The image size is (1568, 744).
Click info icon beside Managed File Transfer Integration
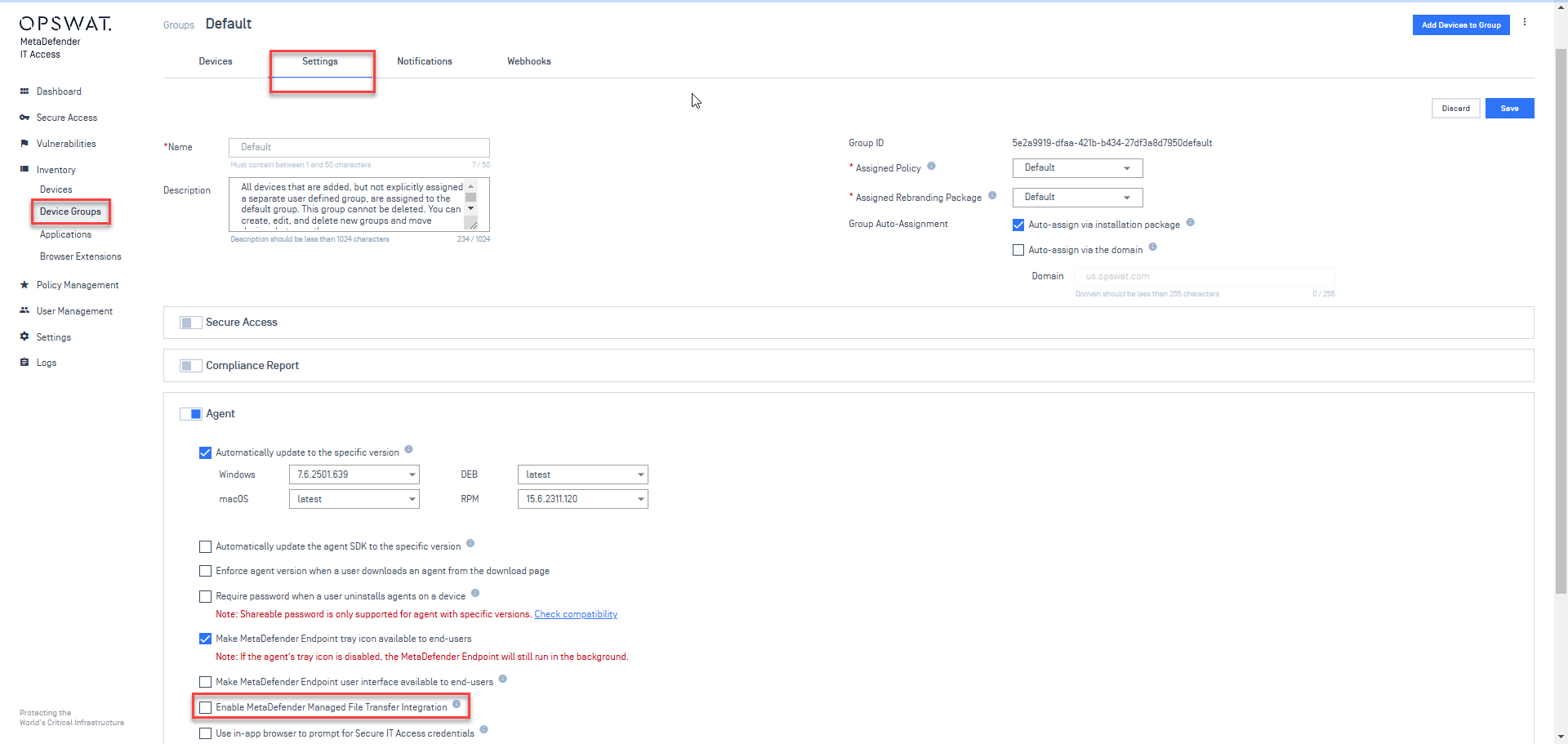(x=457, y=704)
